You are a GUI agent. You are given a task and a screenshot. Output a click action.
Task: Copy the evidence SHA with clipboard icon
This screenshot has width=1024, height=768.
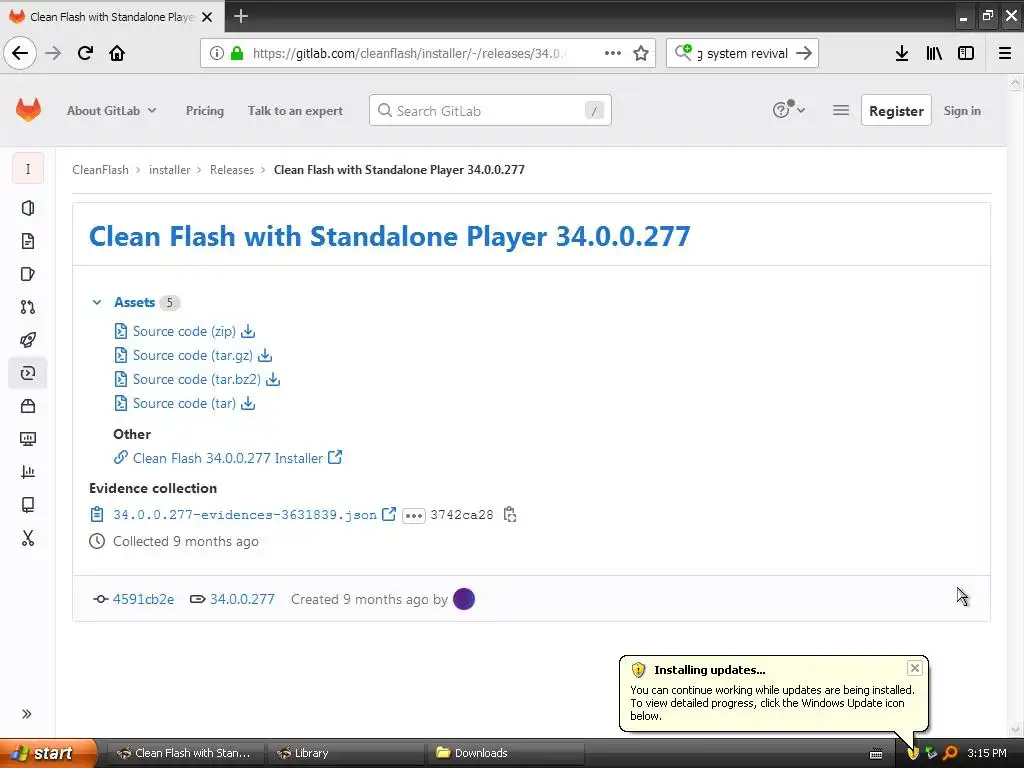pyautogui.click(x=510, y=515)
